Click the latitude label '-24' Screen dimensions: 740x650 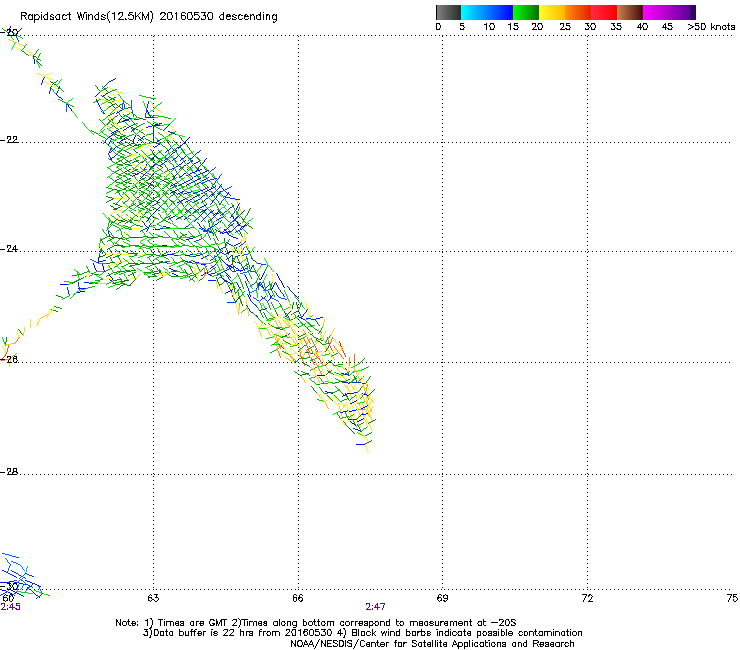click(9, 249)
